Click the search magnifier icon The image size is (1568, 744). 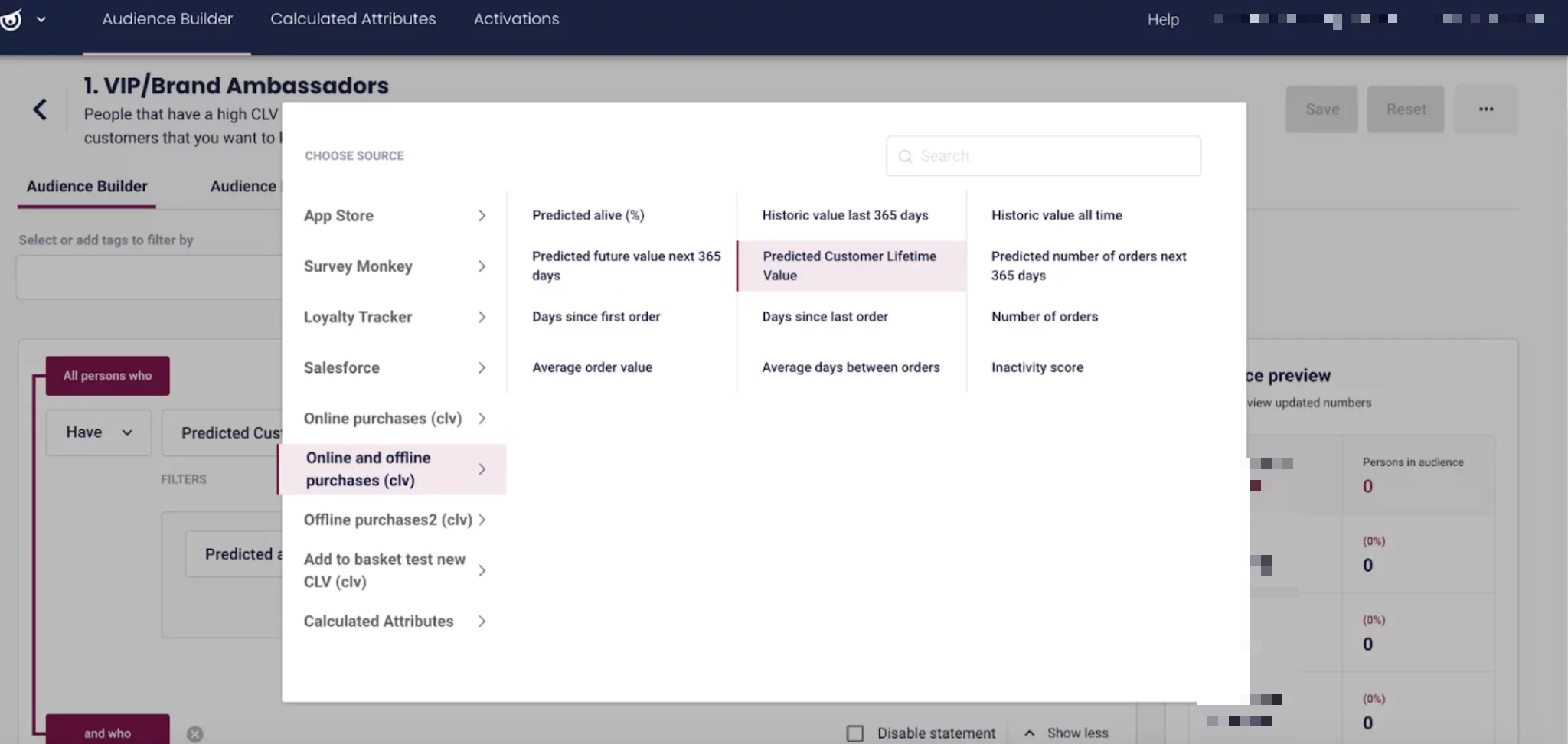(905, 156)
